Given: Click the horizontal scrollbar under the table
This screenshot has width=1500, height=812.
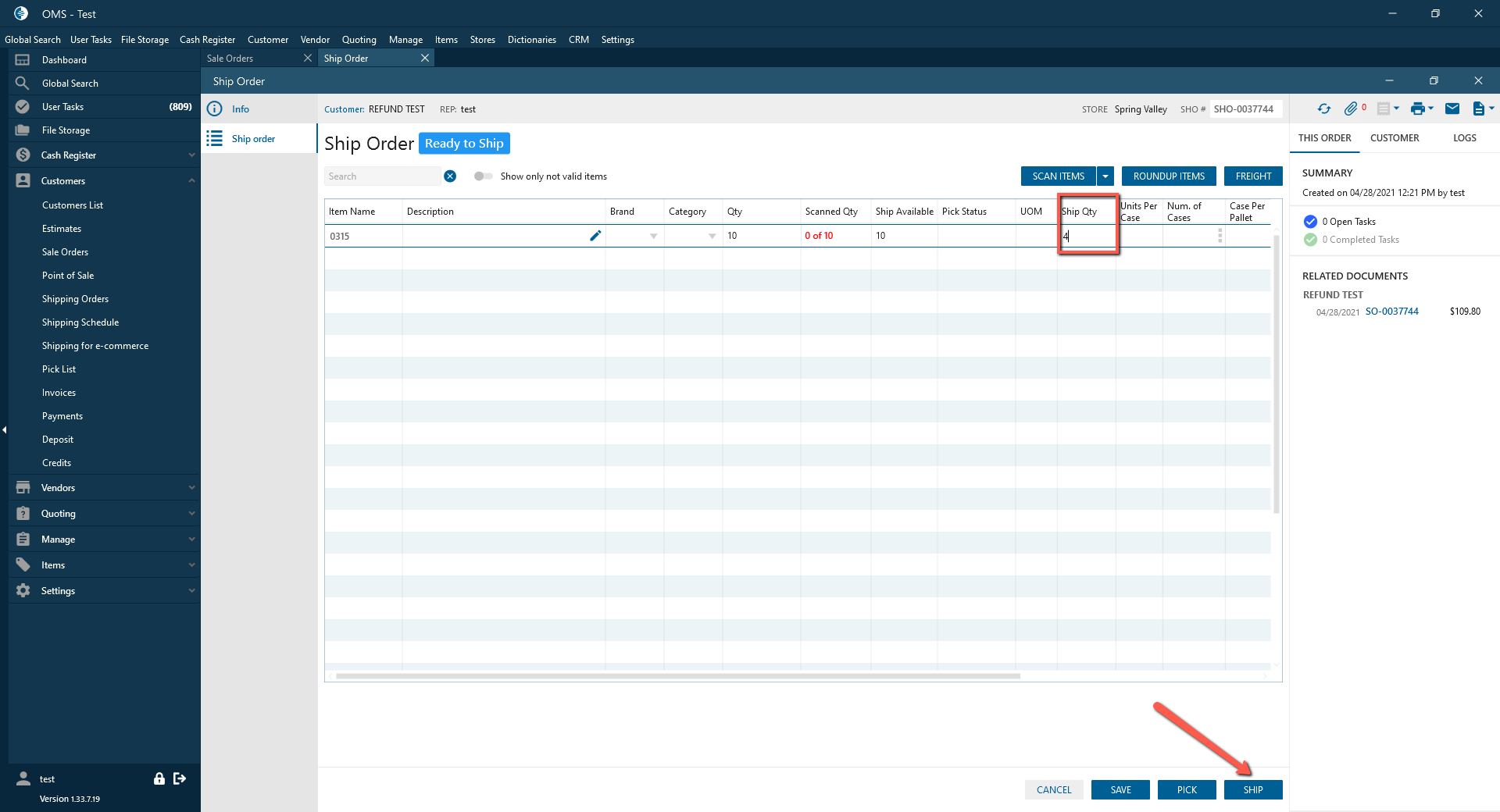Looking at the screenshot, I should pyautogui.click(x=677, y=676).
